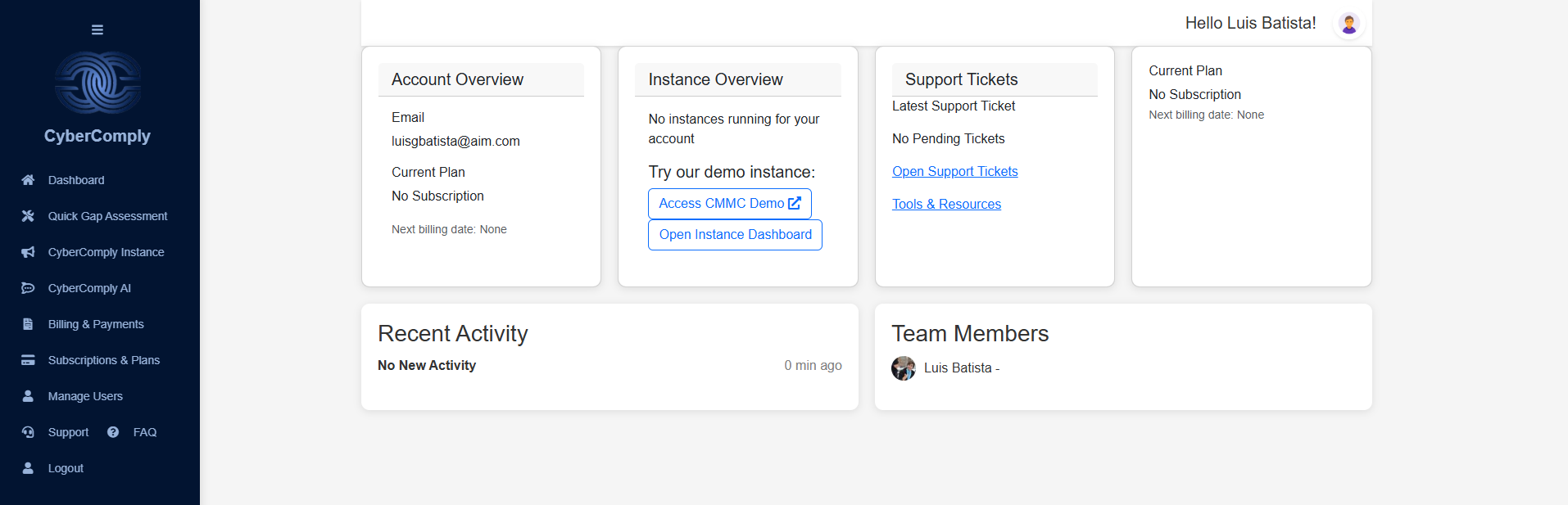Click the Access CMMC Demo button
This screenshot has height=505, width=1568.
729,204
